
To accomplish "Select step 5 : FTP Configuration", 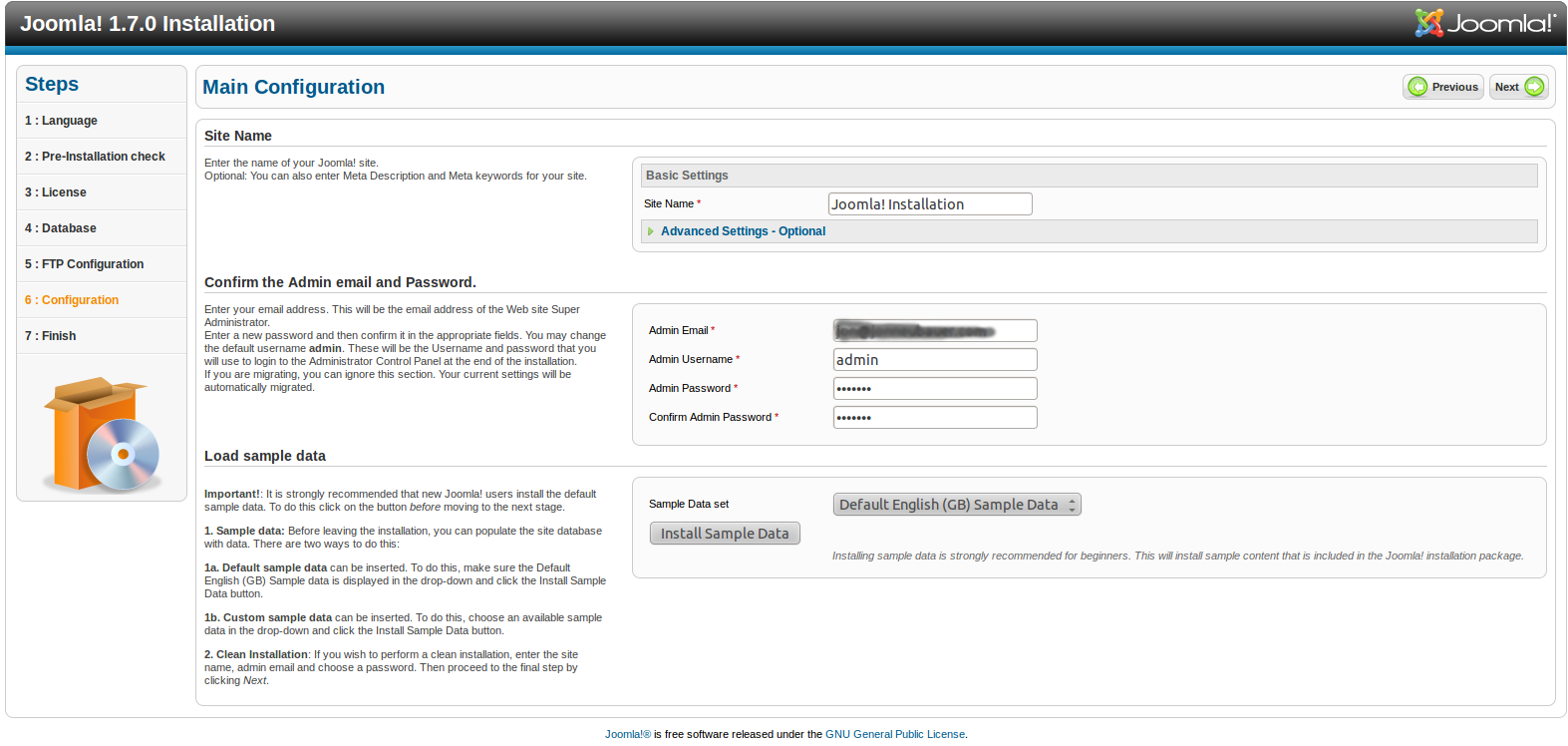I will (102, 264).
